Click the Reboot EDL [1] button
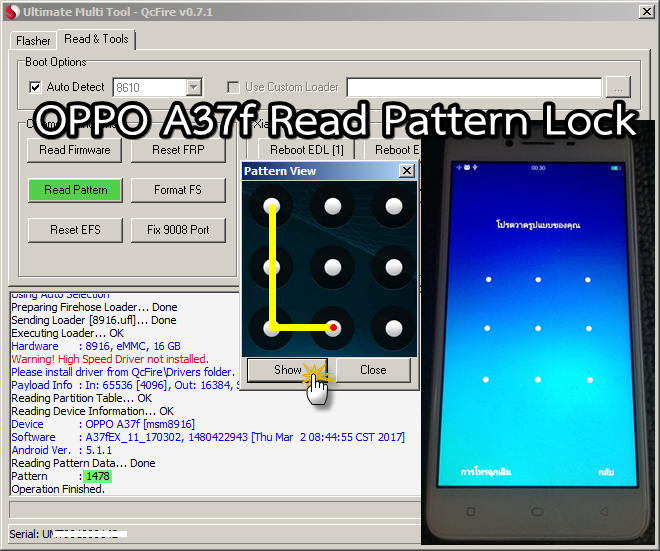The height and width of the screenshot is (551, 660). [x=306, y=150]
